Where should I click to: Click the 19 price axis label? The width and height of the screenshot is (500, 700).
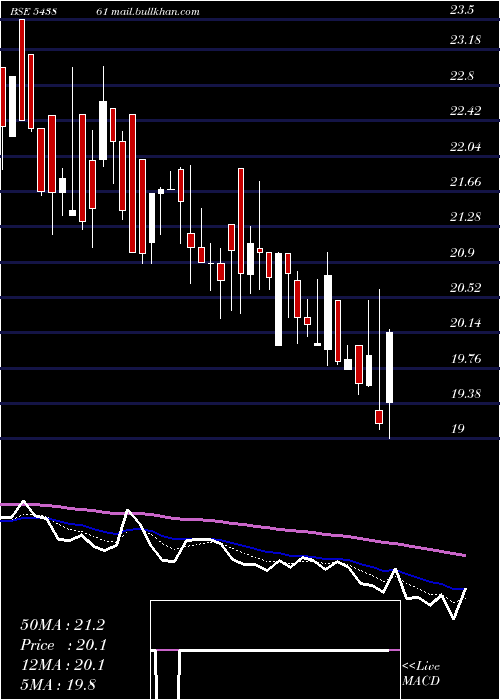458,429
